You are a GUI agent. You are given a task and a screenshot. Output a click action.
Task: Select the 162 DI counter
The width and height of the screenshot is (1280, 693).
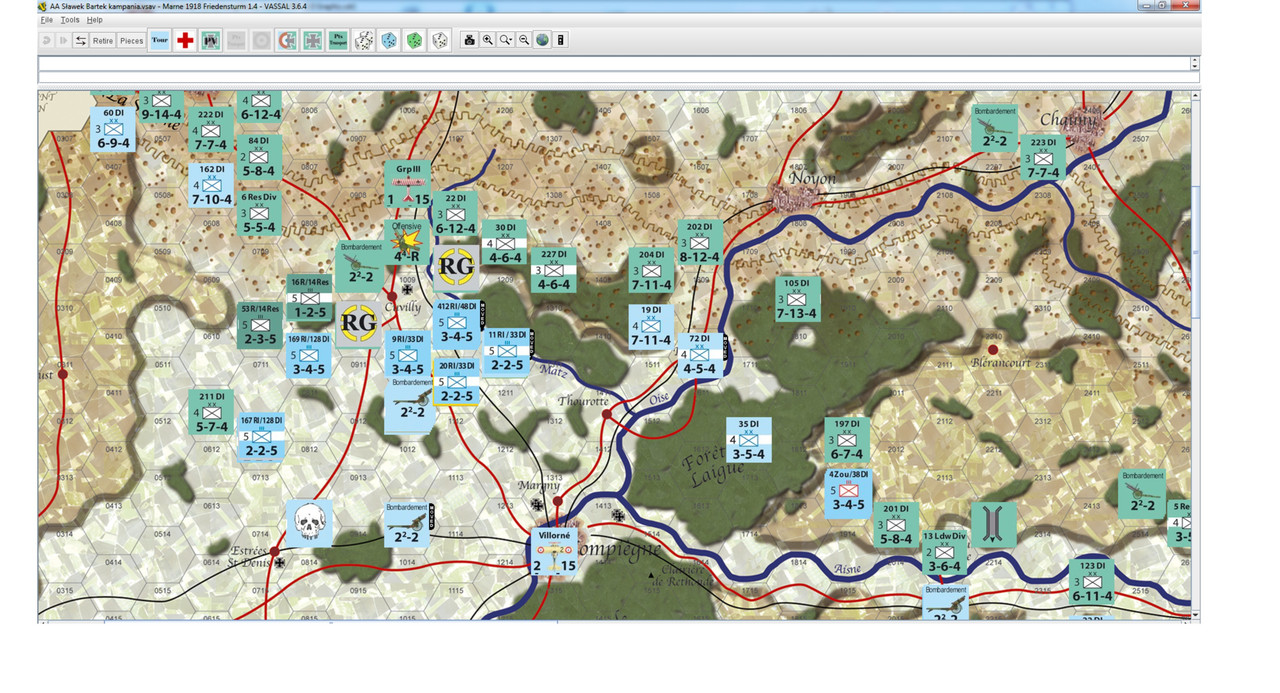[211, 185]
